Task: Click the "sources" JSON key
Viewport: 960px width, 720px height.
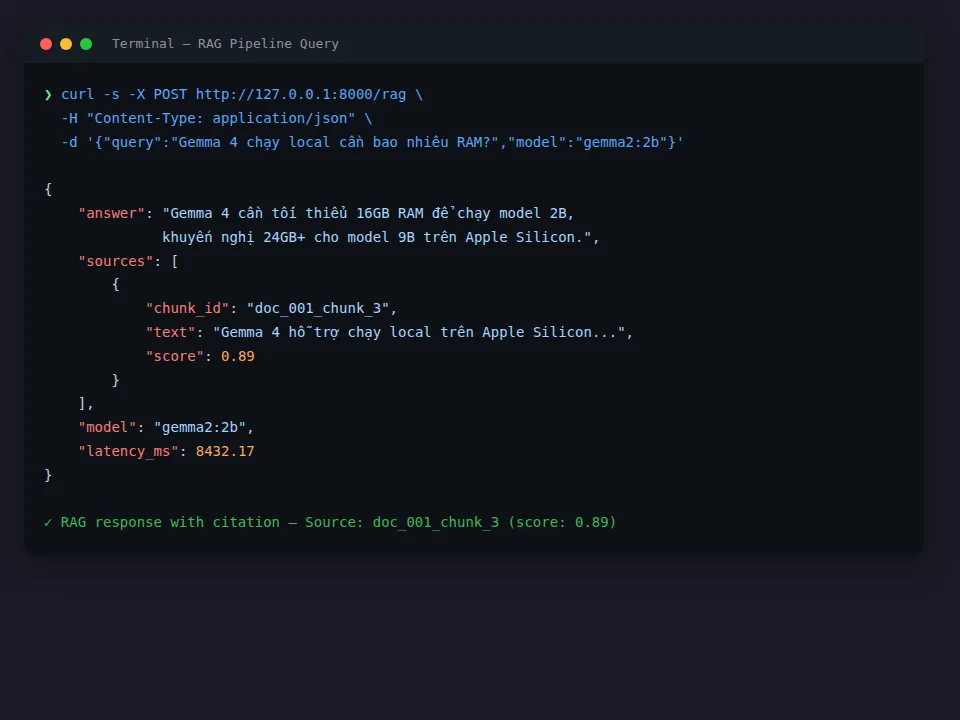Action: [116, 261]
